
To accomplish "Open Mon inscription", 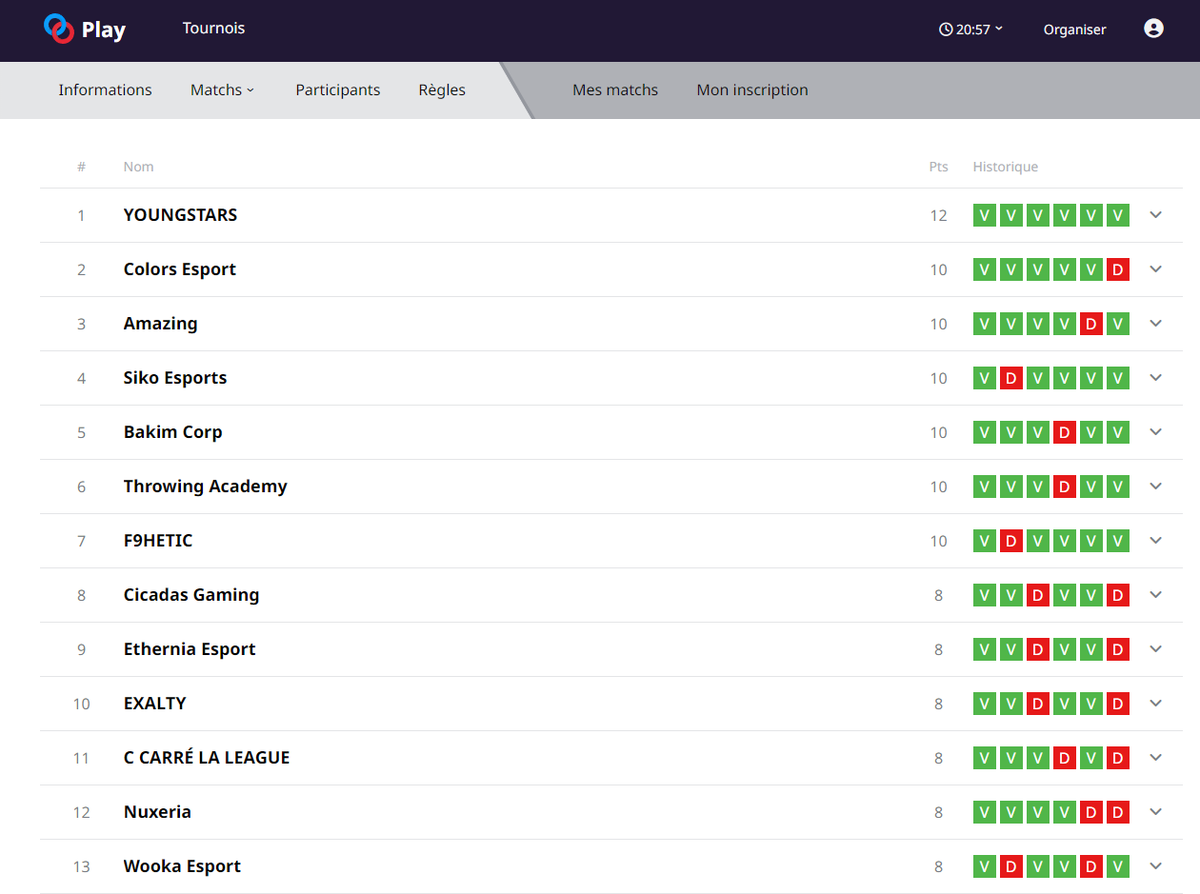I will click(x=752, y=90).
